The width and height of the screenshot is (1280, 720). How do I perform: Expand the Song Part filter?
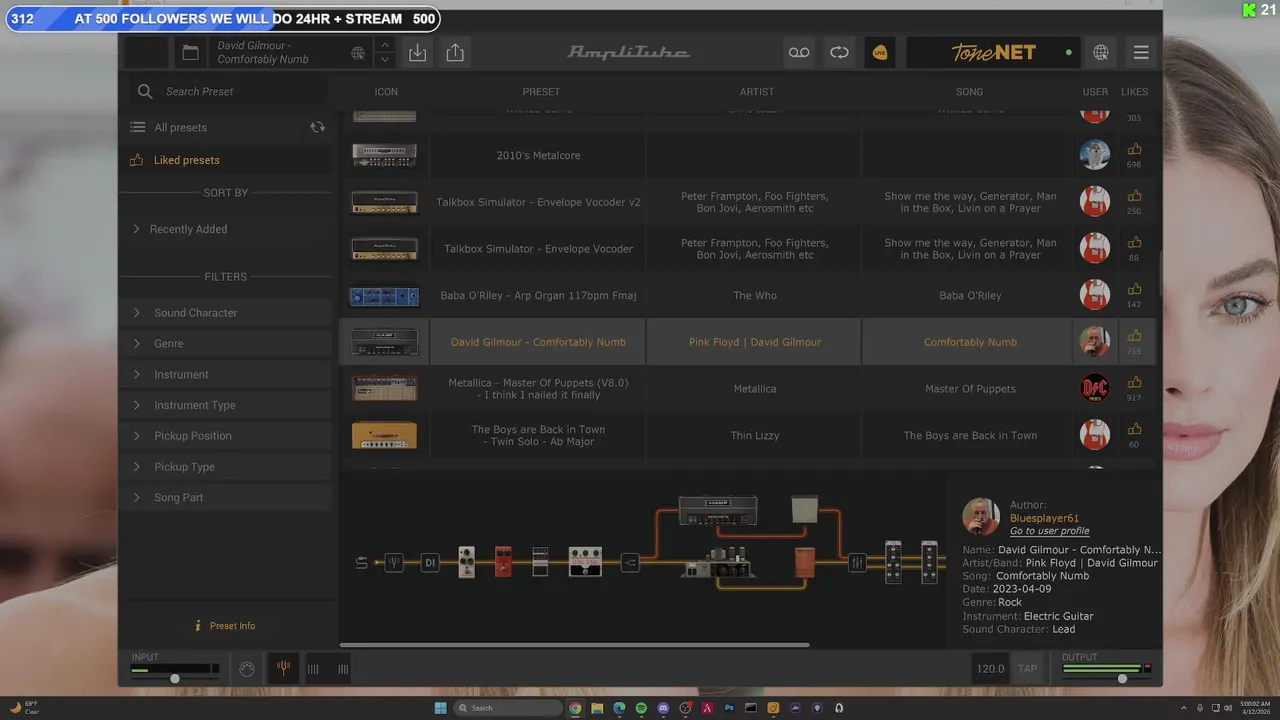coord(226,498)
